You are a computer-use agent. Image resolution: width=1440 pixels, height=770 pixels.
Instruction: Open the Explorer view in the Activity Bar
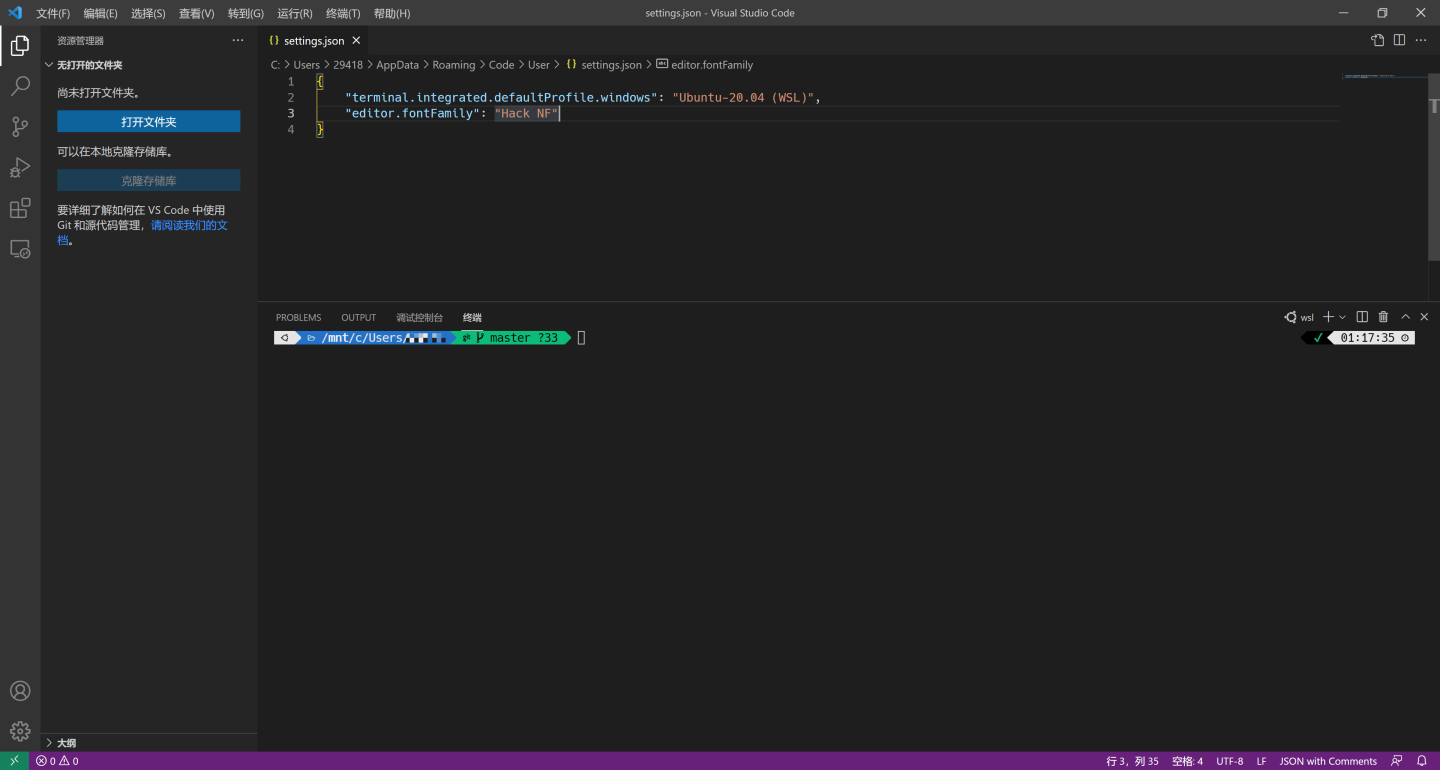[x=20, y=45]
